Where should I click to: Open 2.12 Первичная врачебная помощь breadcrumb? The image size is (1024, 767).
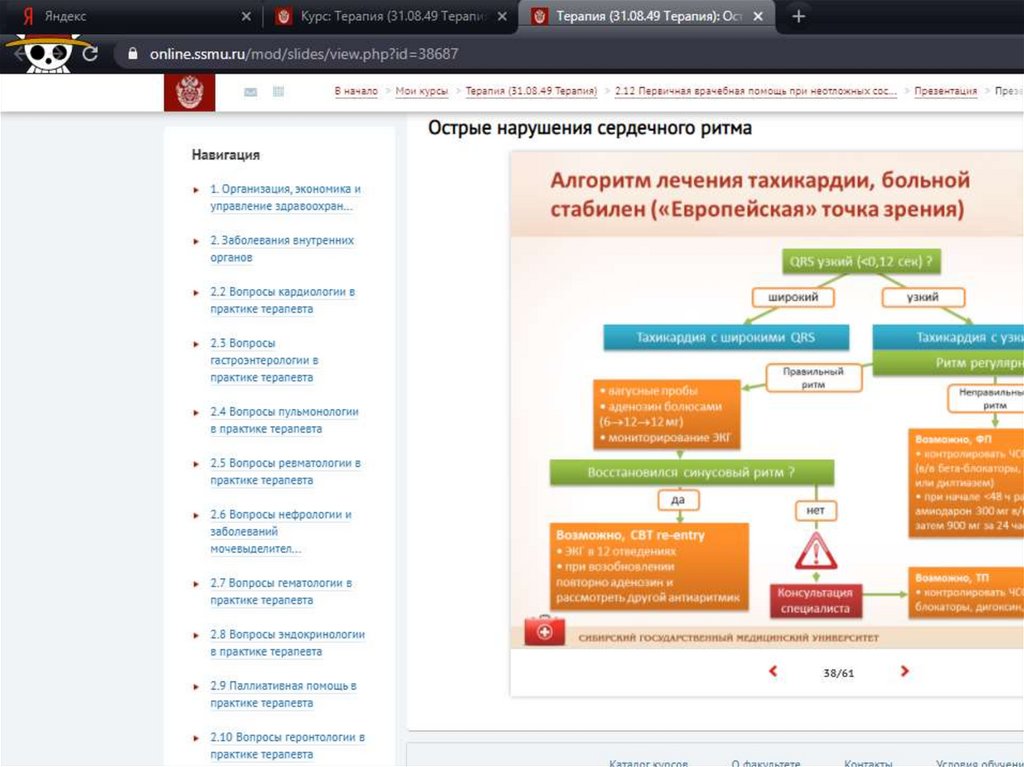[x=756, y=91]
